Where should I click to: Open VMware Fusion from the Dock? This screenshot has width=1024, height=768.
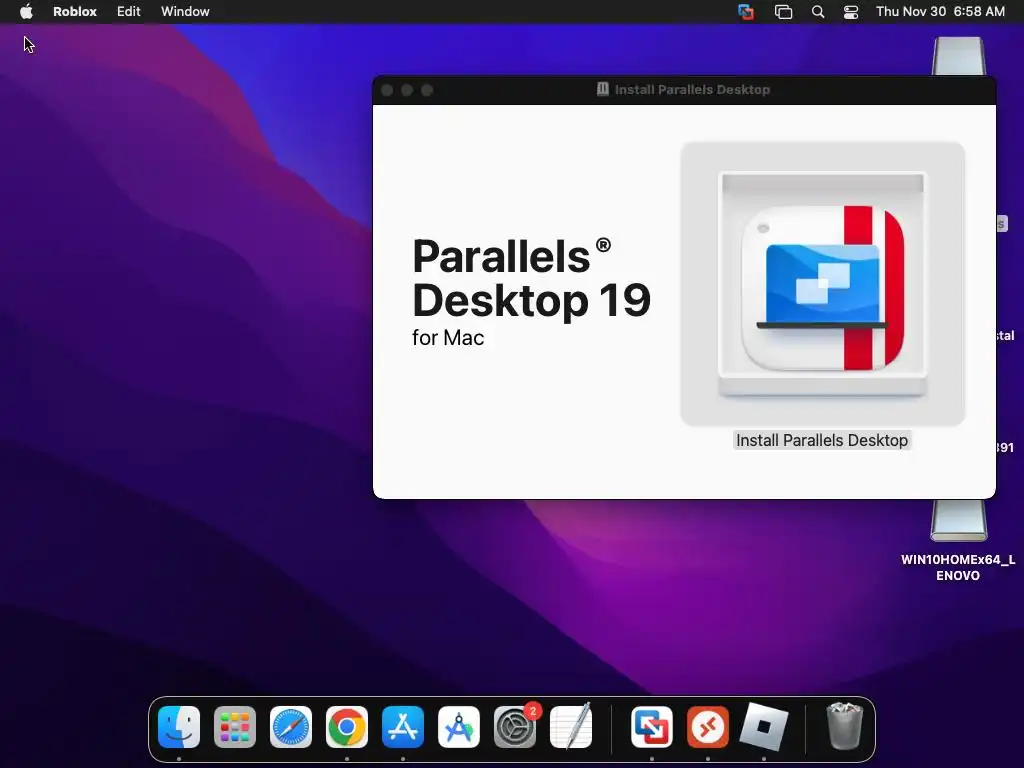pyautogui.click(x=652, y=727)
